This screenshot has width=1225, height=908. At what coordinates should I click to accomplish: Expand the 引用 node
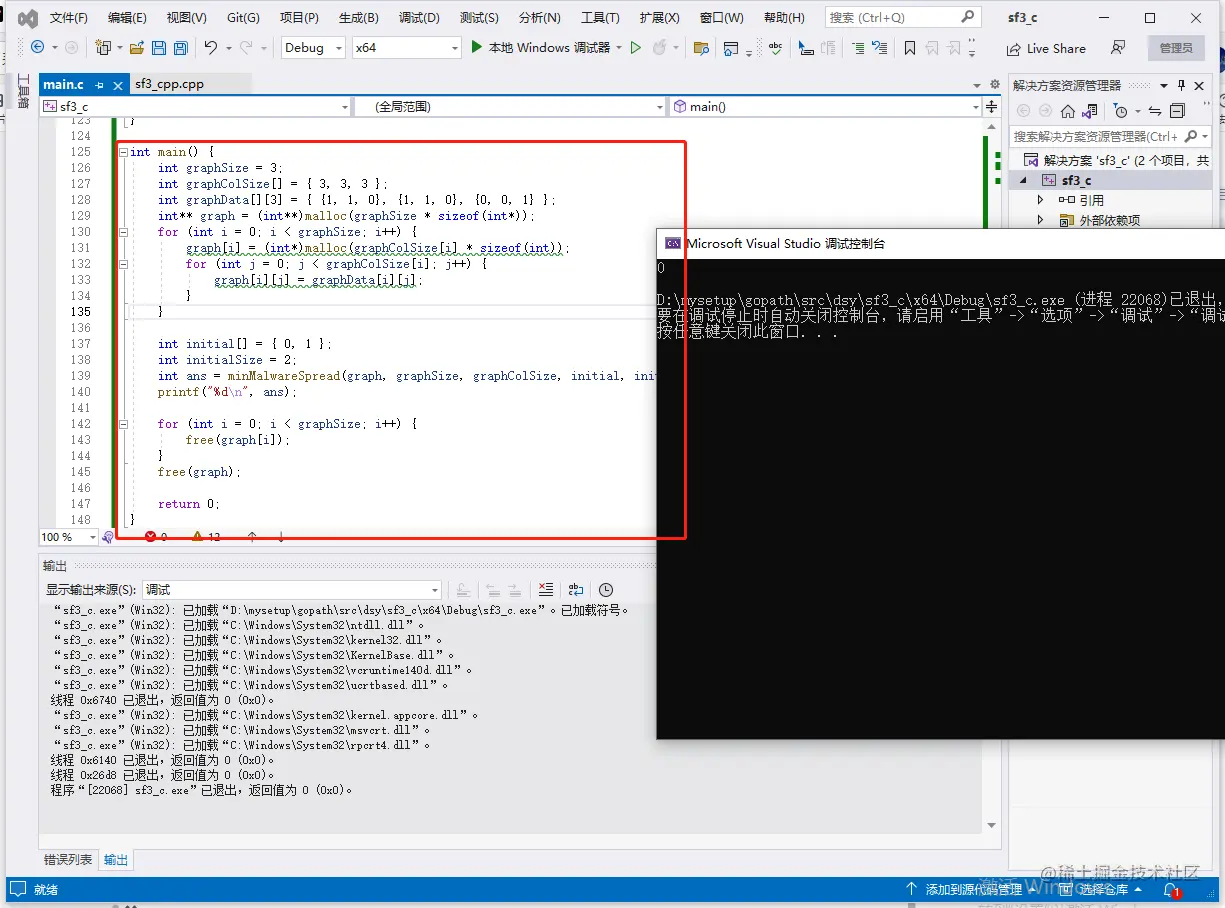pyautogui.click(x=1040, y=200)
